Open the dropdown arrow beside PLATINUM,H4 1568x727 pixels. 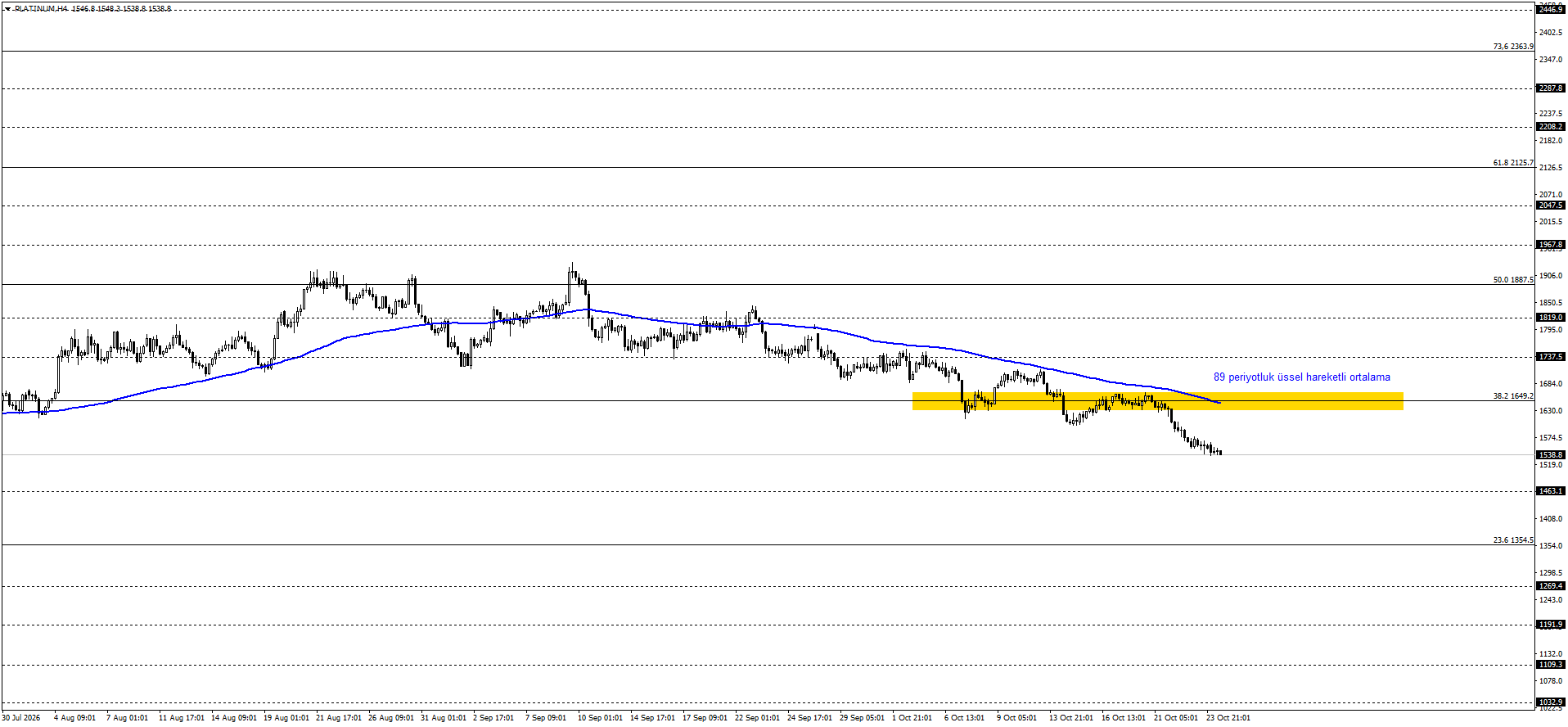click(7, 8)
